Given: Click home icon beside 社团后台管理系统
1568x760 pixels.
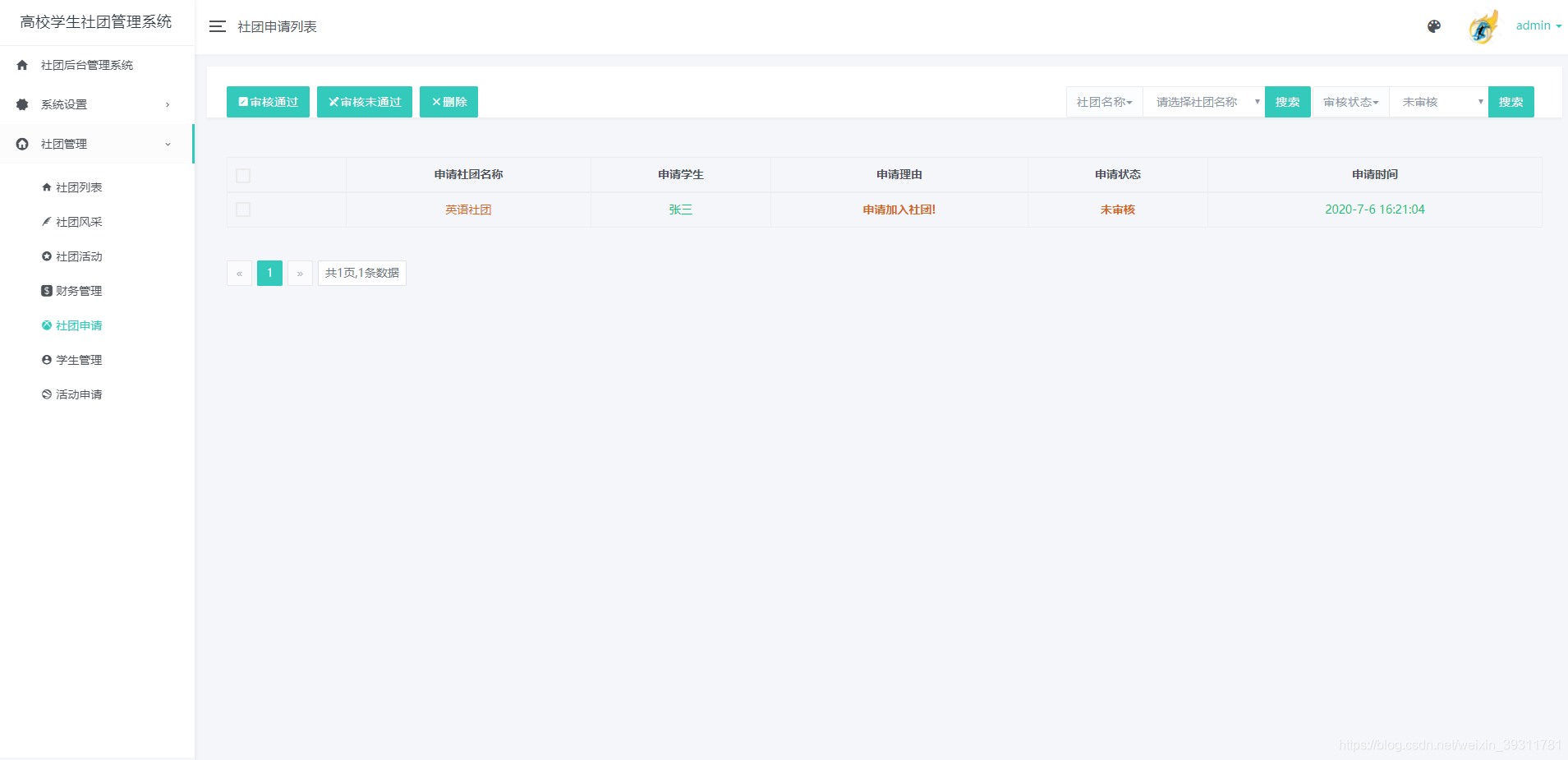Looking at the screenshot, I should (22, 65).
